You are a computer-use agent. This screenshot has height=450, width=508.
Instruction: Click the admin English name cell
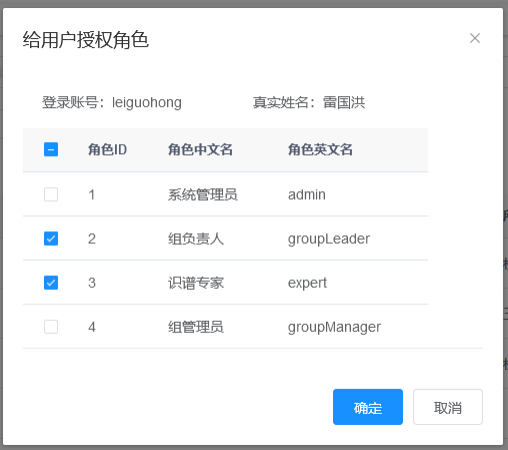tap(307, 195)
